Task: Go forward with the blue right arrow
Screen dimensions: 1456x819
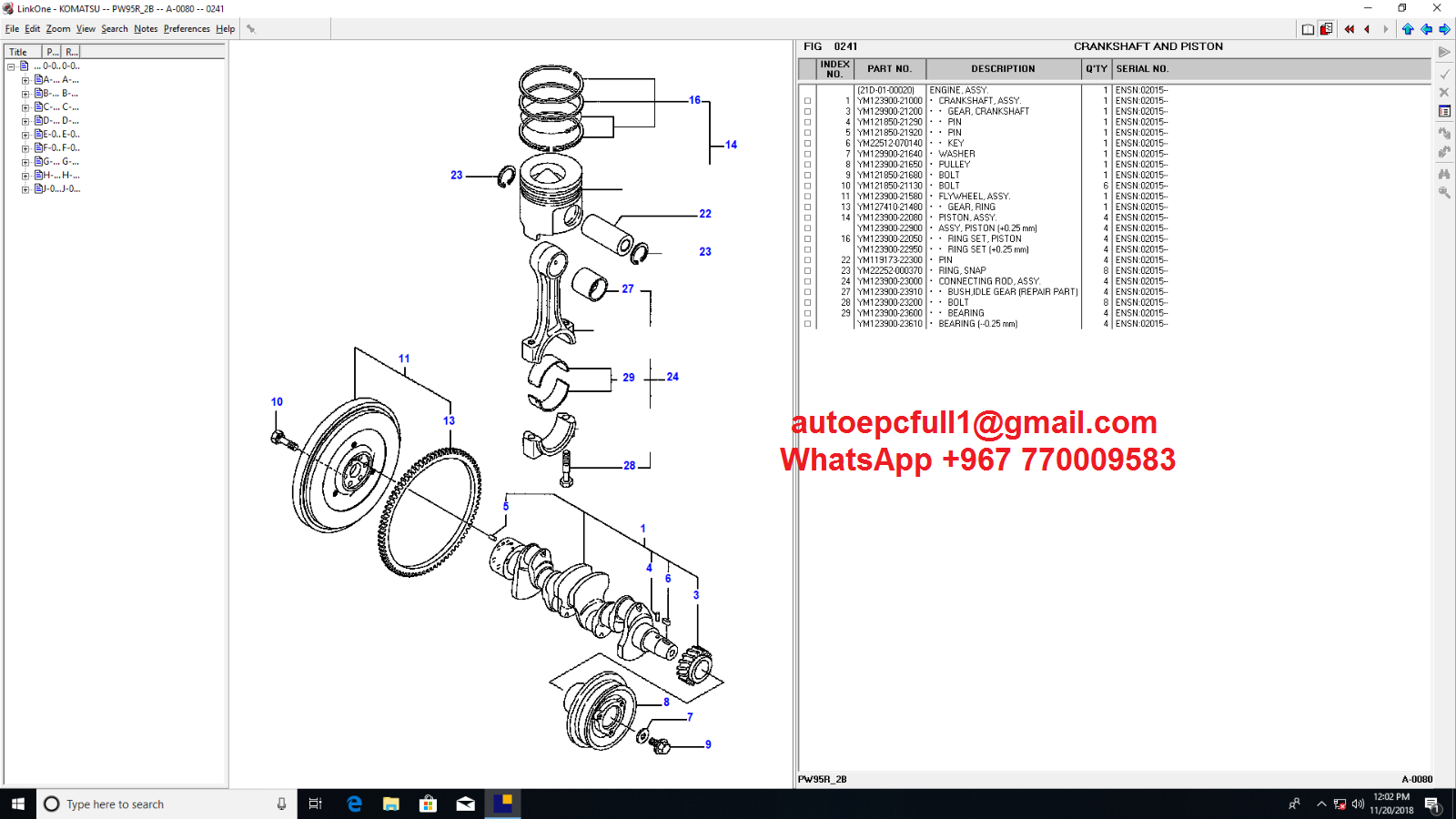Action: pyautogui.click(x=1444, y=29)
